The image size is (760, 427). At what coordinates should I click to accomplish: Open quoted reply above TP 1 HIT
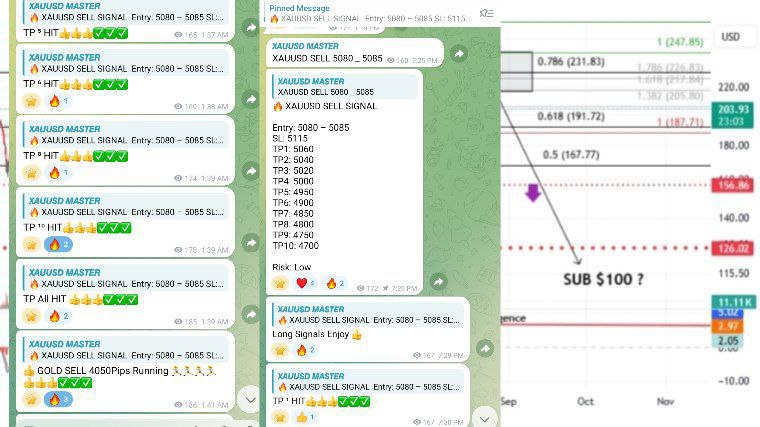367,381
